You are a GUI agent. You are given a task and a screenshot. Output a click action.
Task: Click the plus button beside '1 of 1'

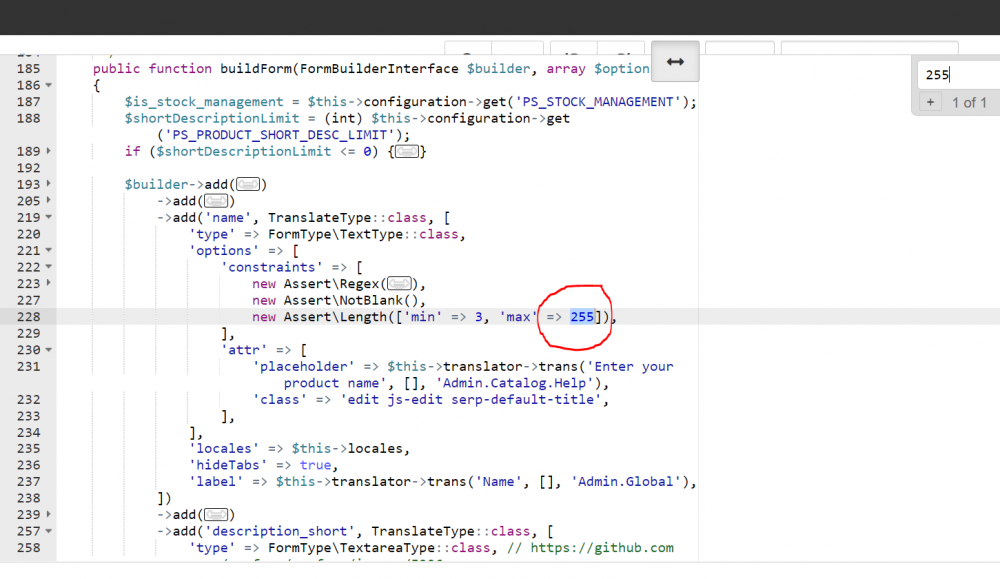[930, 102]
